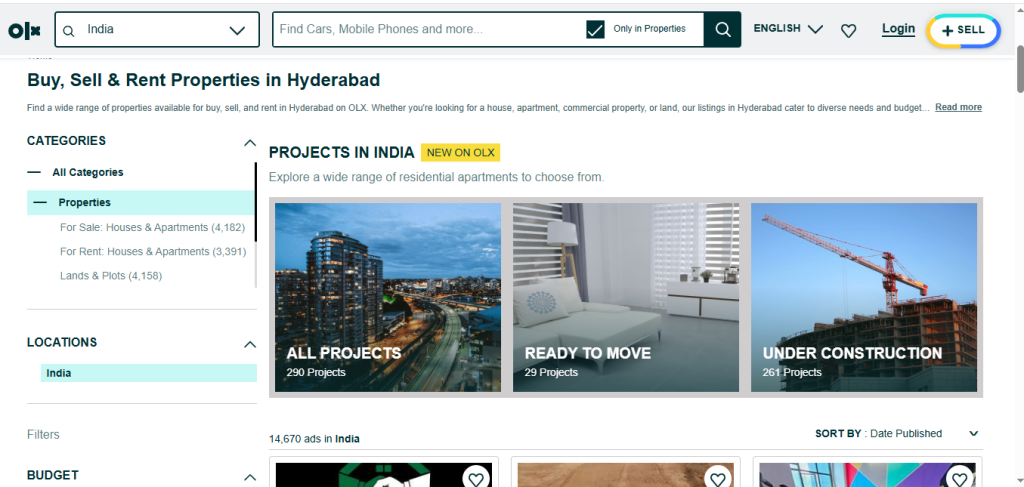Uncheck Only in Properties checkbox
Image resolution: width=1024 pixels, height=487 pixels.
point(595,29)
